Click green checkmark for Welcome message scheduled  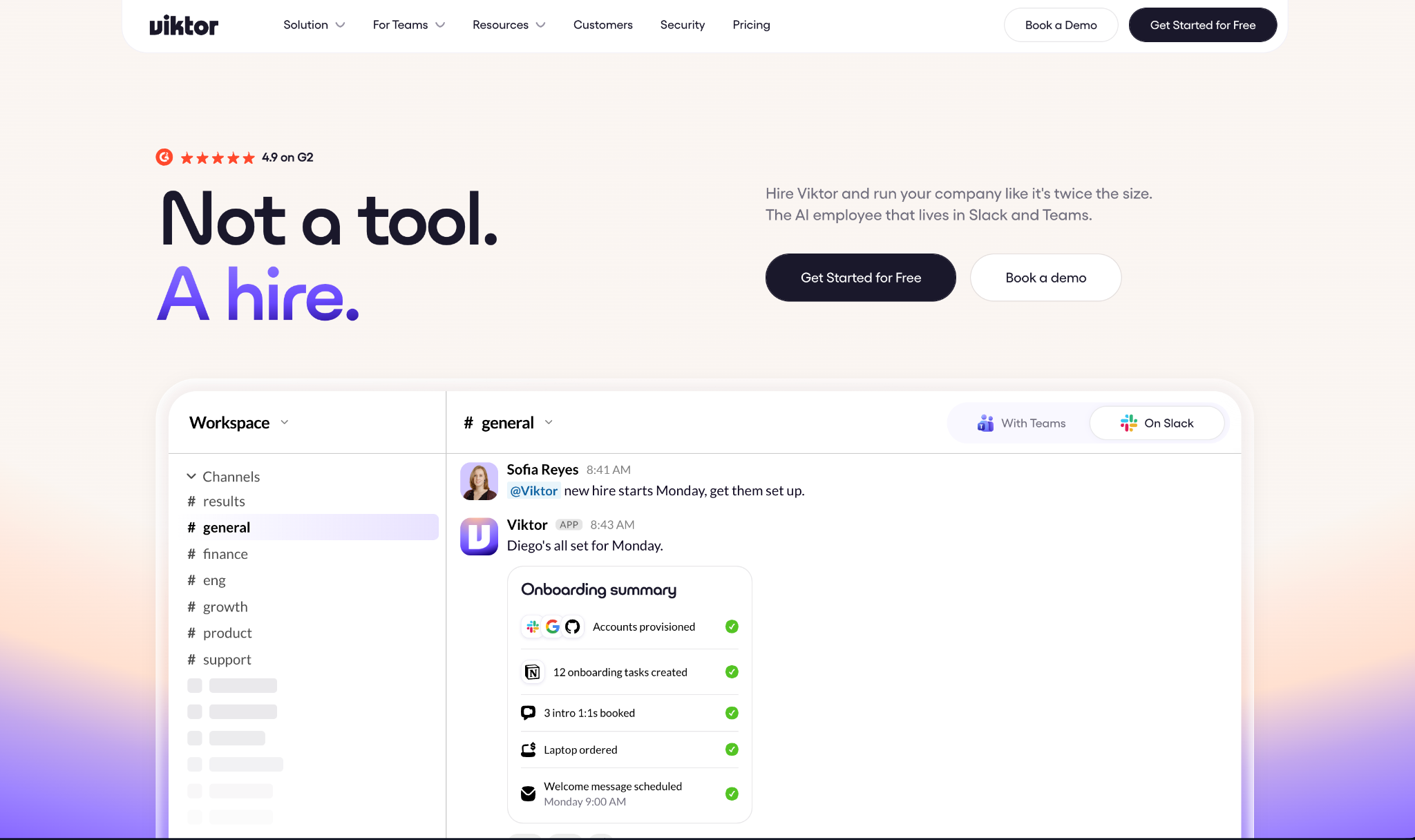(732, 794)
